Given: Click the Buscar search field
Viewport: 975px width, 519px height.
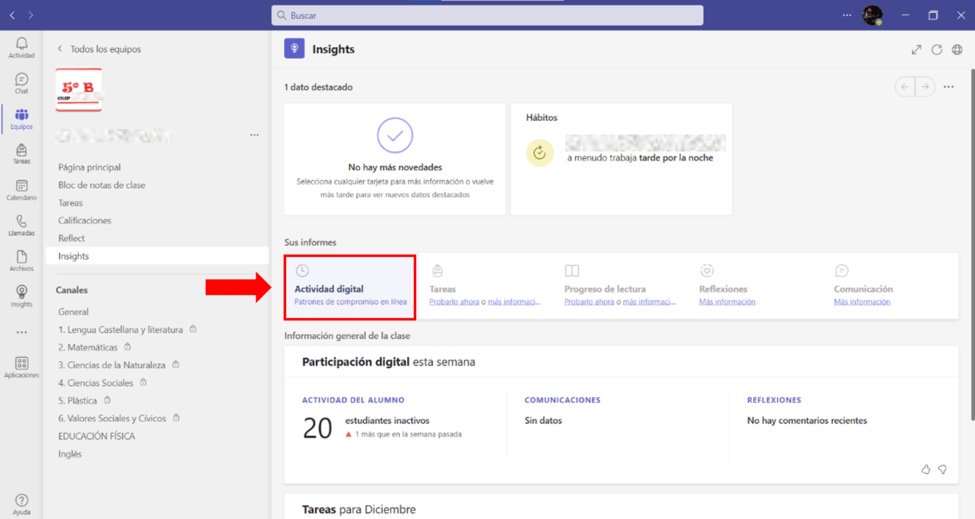Looking at the screenshot, I should (x=487, y=15).
